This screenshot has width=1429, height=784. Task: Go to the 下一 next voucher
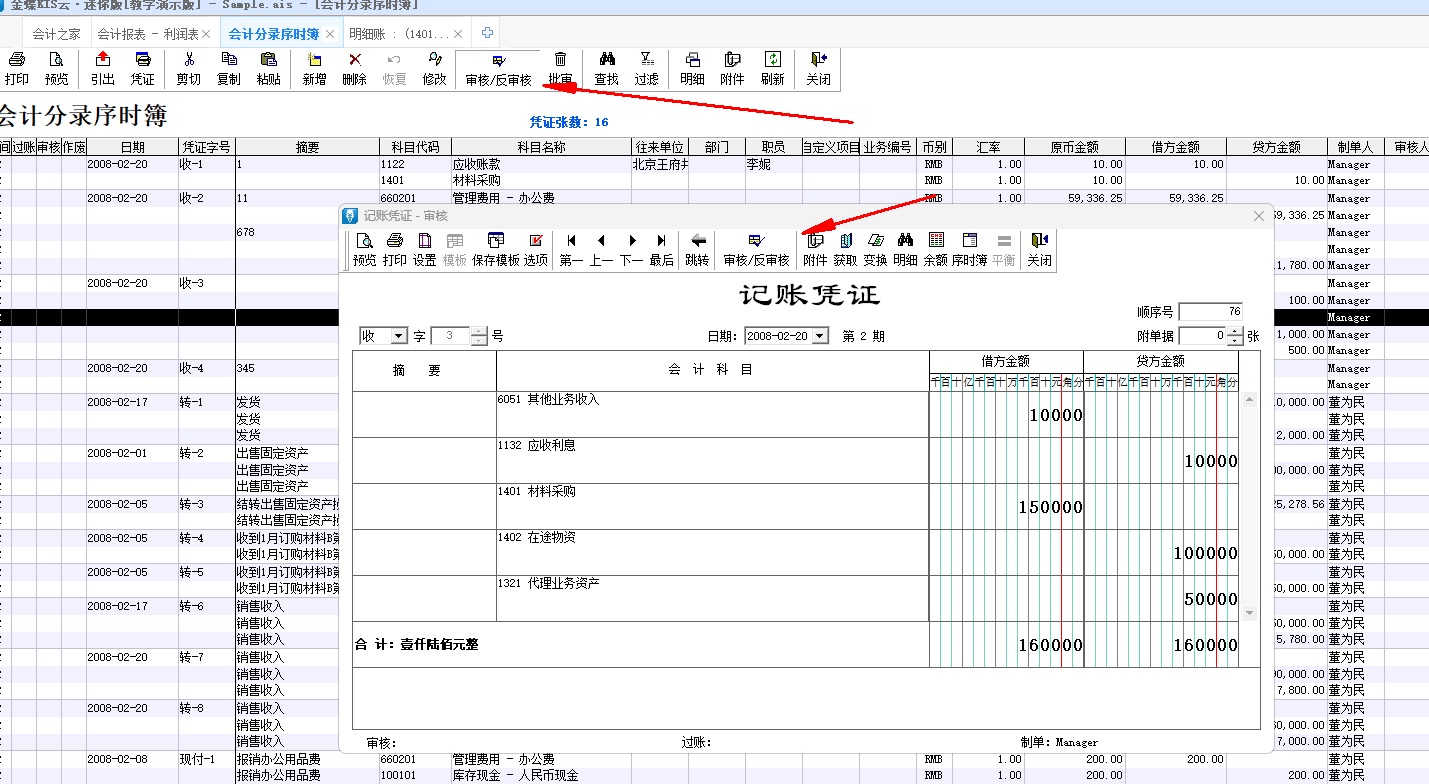pos(631,249)
